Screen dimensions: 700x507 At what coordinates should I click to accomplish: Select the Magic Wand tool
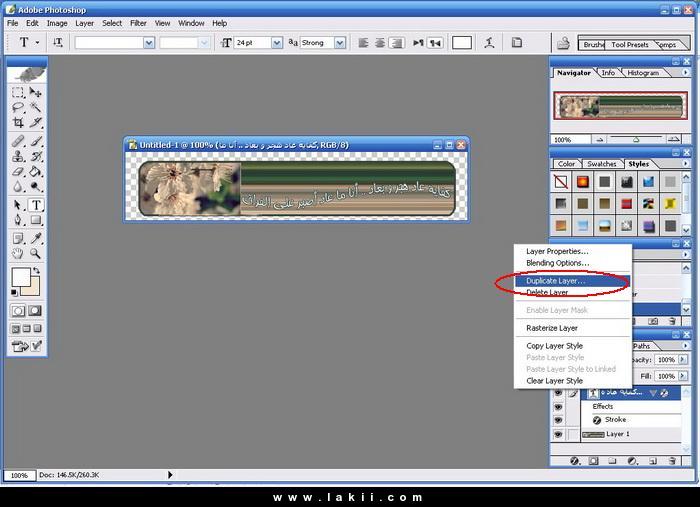pos(36,107)
